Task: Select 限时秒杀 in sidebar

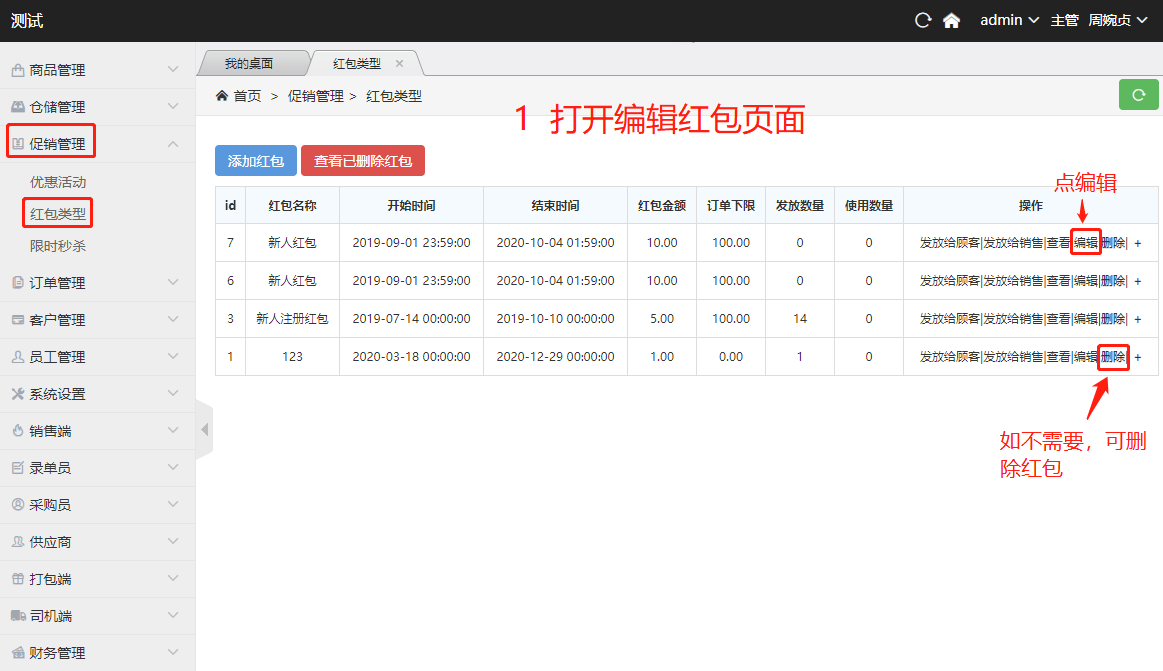Action: pyautogui.click(x=58, y=245)
